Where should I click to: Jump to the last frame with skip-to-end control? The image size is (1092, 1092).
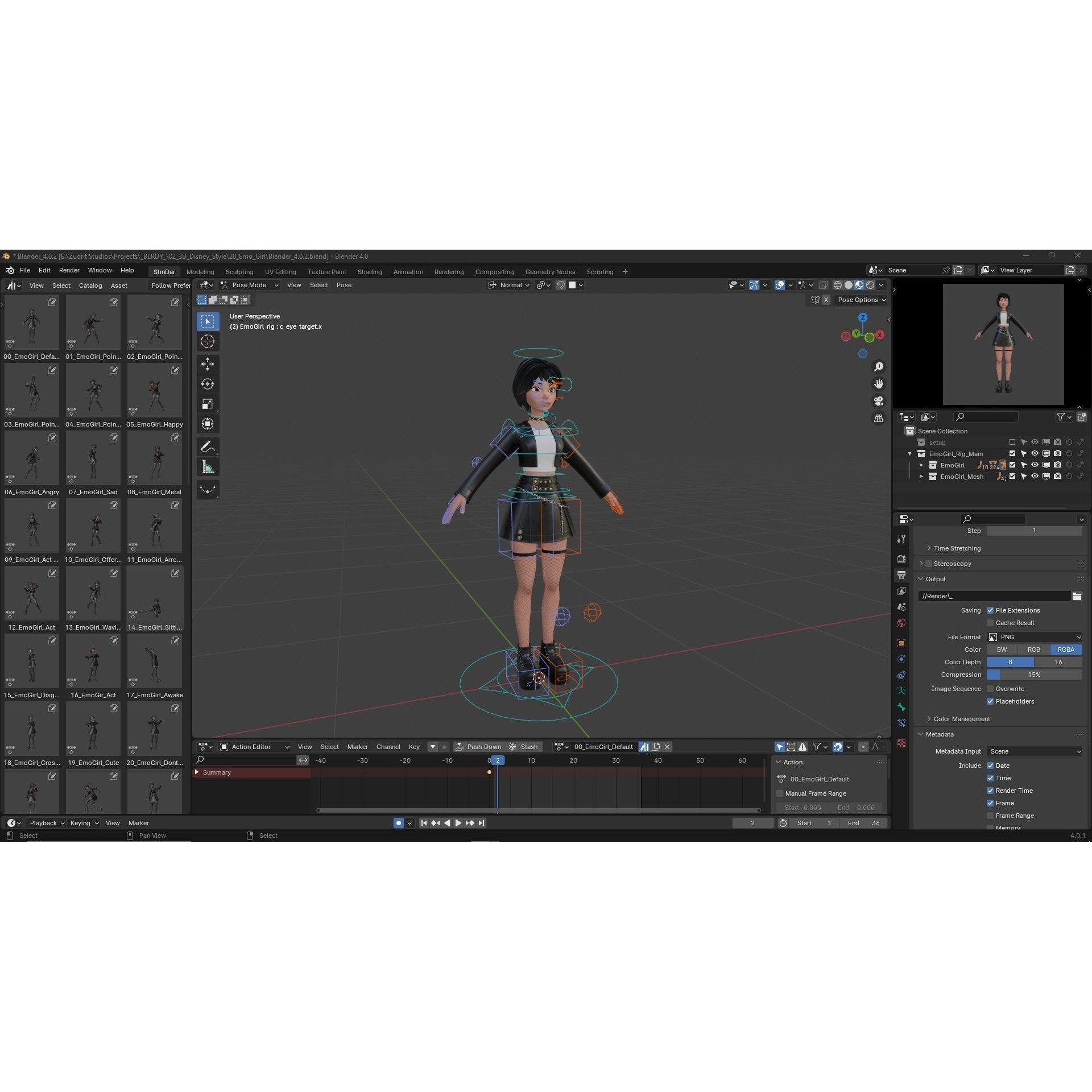tap(481, 823)
